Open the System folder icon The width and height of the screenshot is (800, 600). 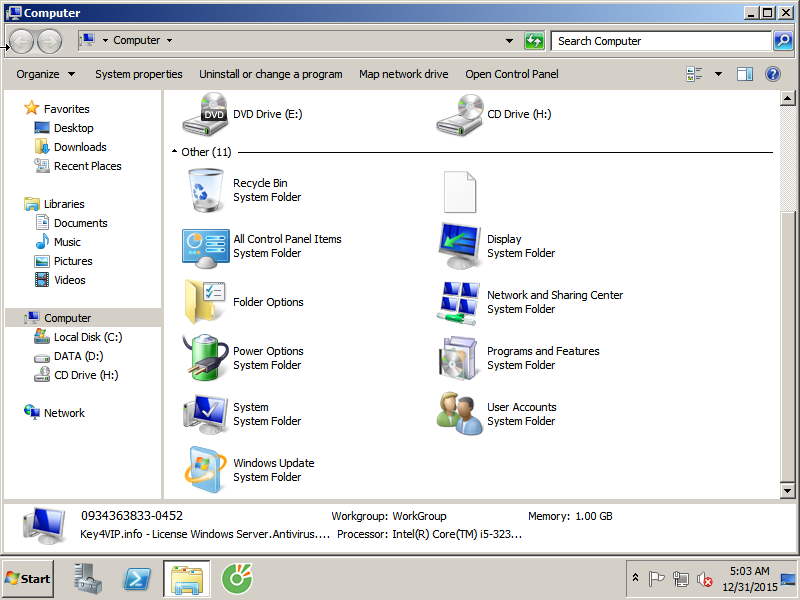coord(206,414)
